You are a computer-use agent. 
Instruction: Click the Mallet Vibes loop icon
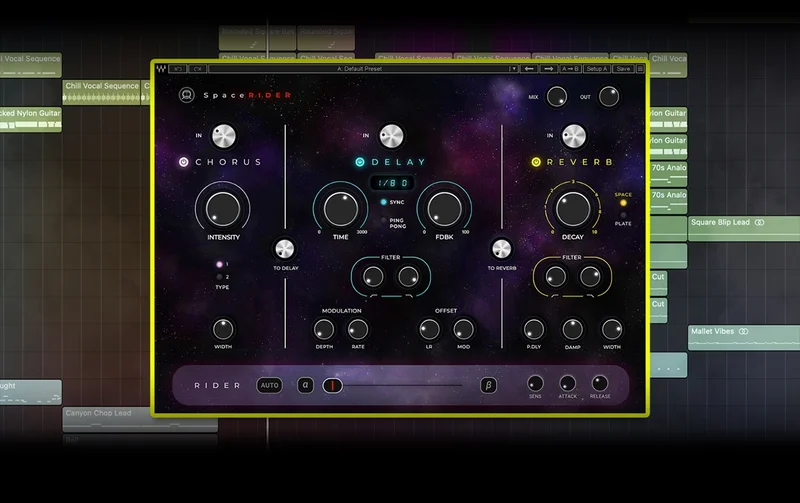pos(743,332)
